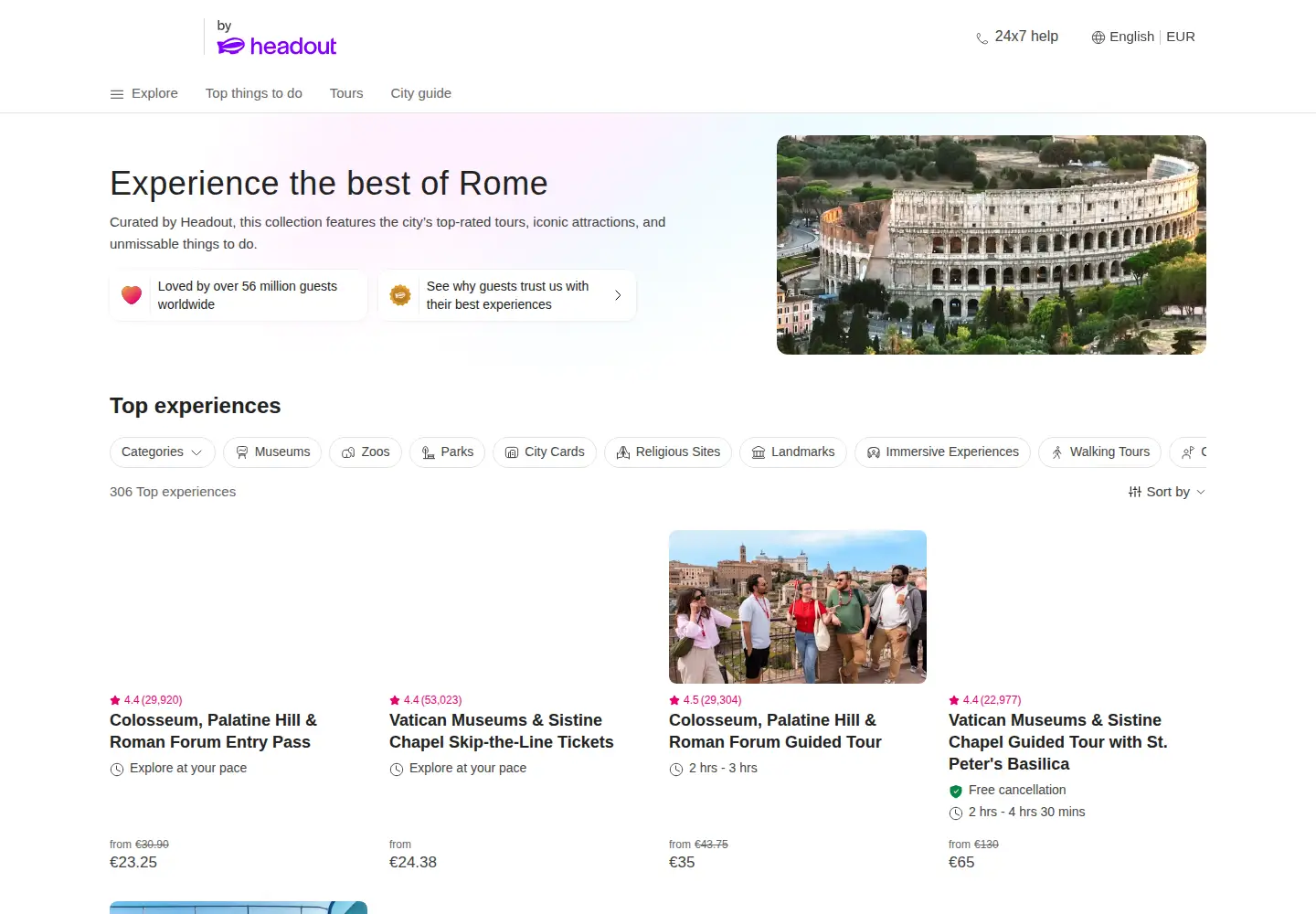Click the €24.38 price
Screen dimensions: 1316x914
tap(413, 862)
